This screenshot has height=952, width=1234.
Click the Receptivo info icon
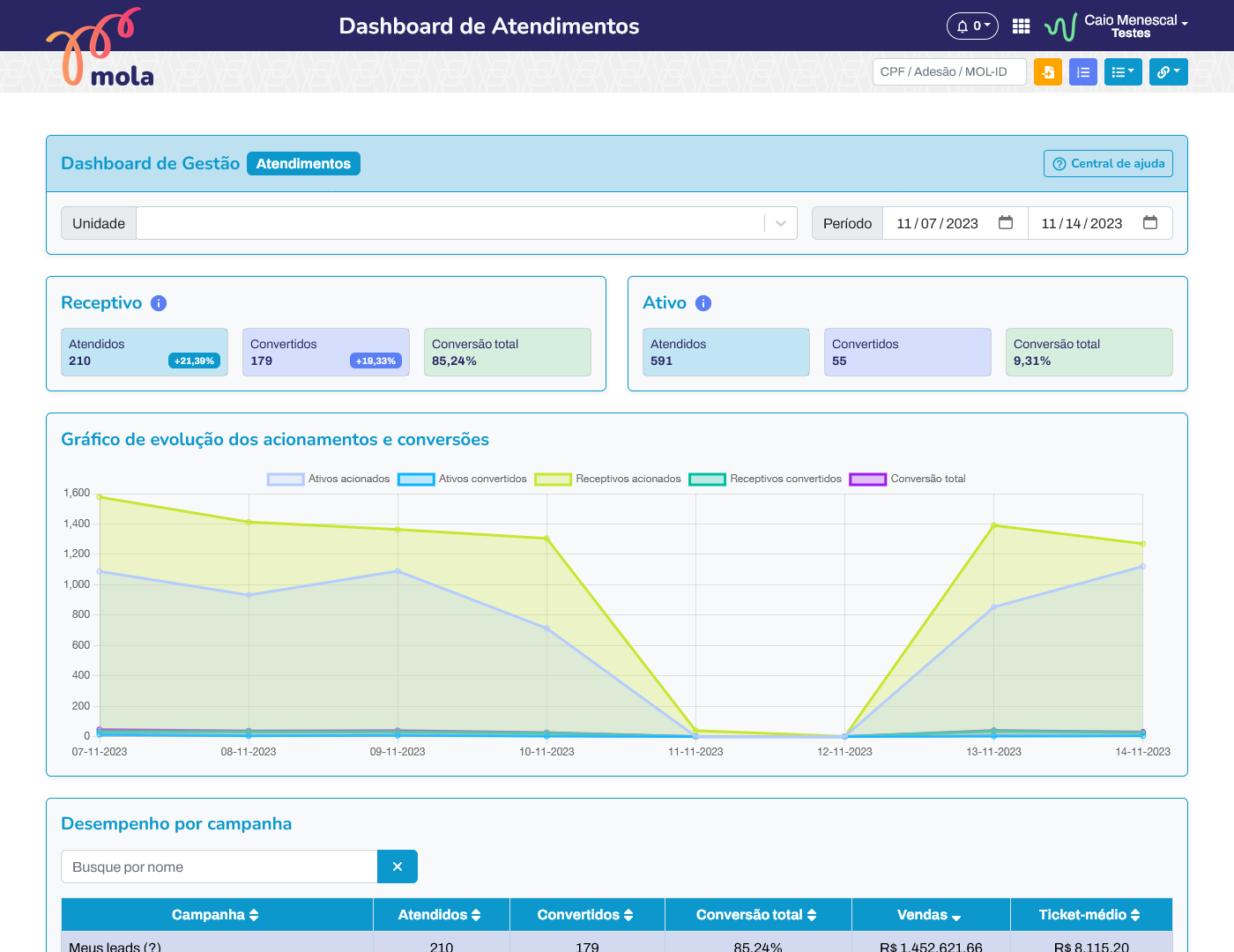tap(159, 303)
